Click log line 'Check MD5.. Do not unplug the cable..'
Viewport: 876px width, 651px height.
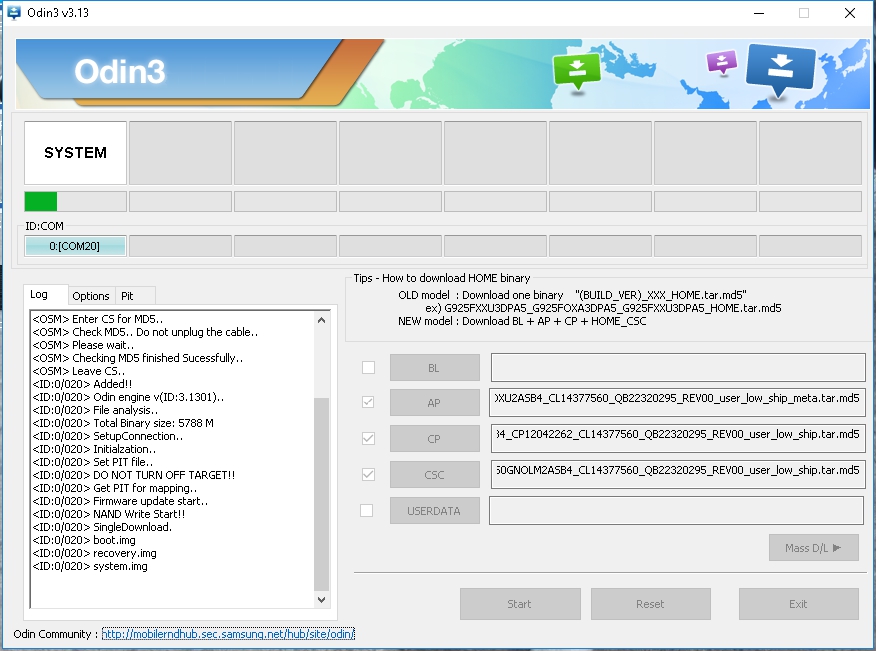[x=145, y=332]
